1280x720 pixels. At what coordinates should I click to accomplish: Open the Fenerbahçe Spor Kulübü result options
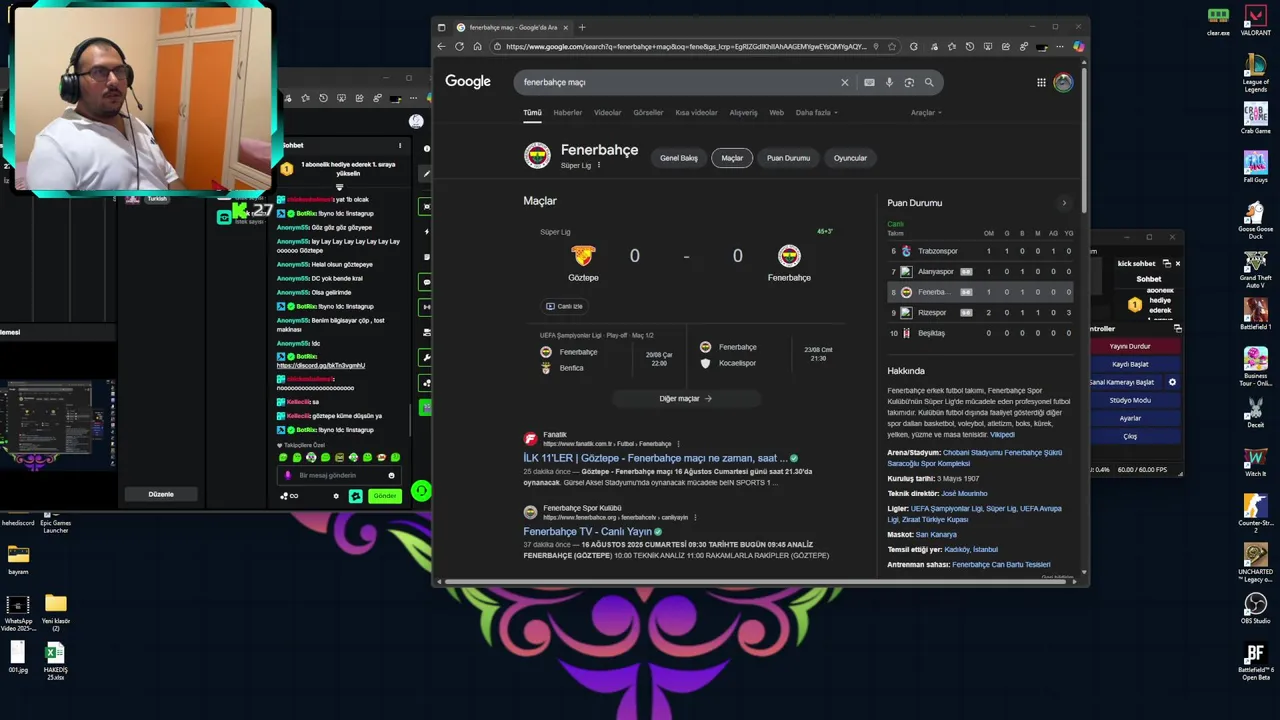tap(695, 518)
